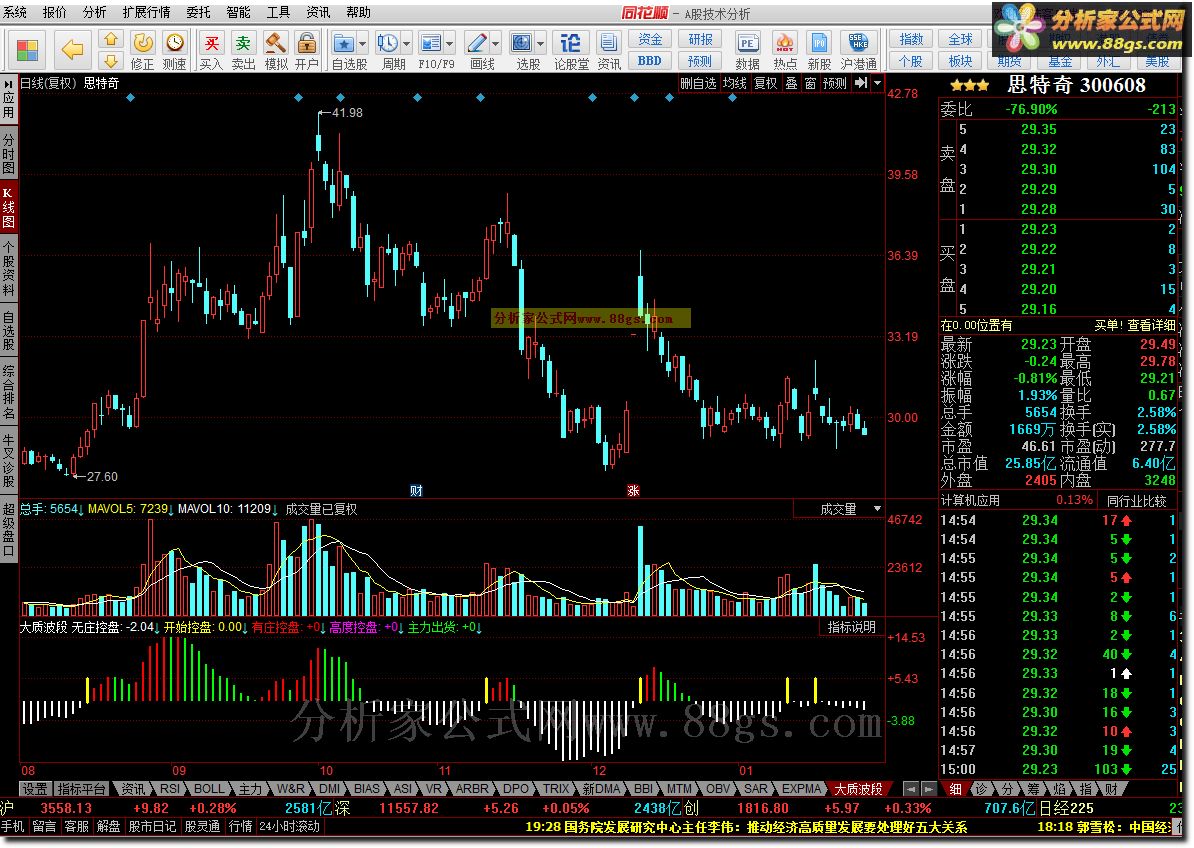
Task: Open the 分时图 sidebar tab
Action: click(8, 154)
